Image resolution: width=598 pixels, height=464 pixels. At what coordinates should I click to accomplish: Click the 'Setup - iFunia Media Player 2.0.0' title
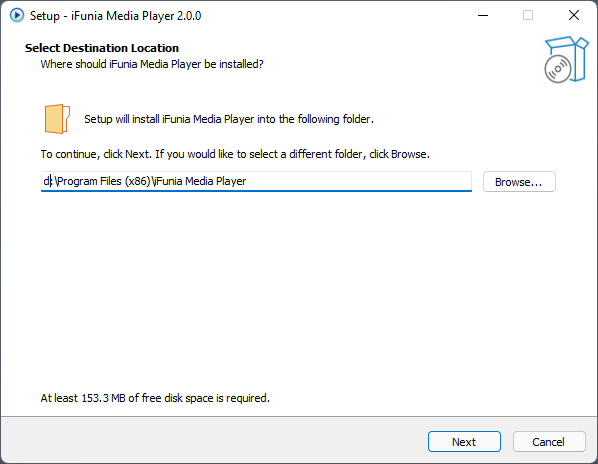(116, 16)
